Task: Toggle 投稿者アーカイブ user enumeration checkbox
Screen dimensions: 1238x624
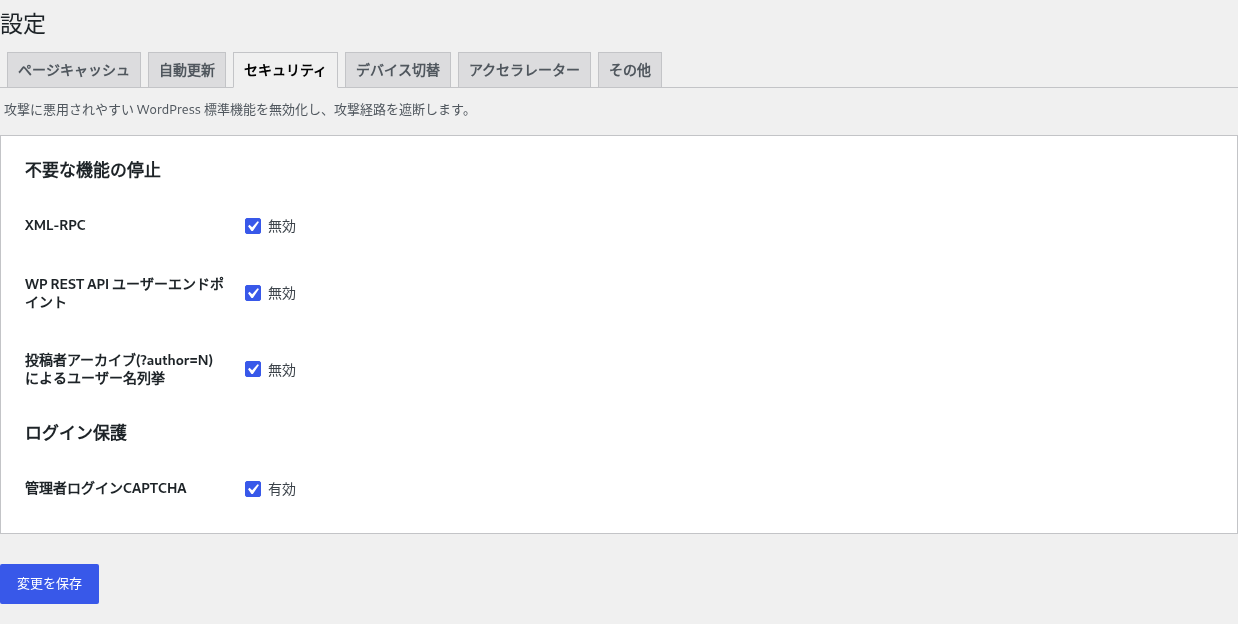Action: tap(253, 369)
